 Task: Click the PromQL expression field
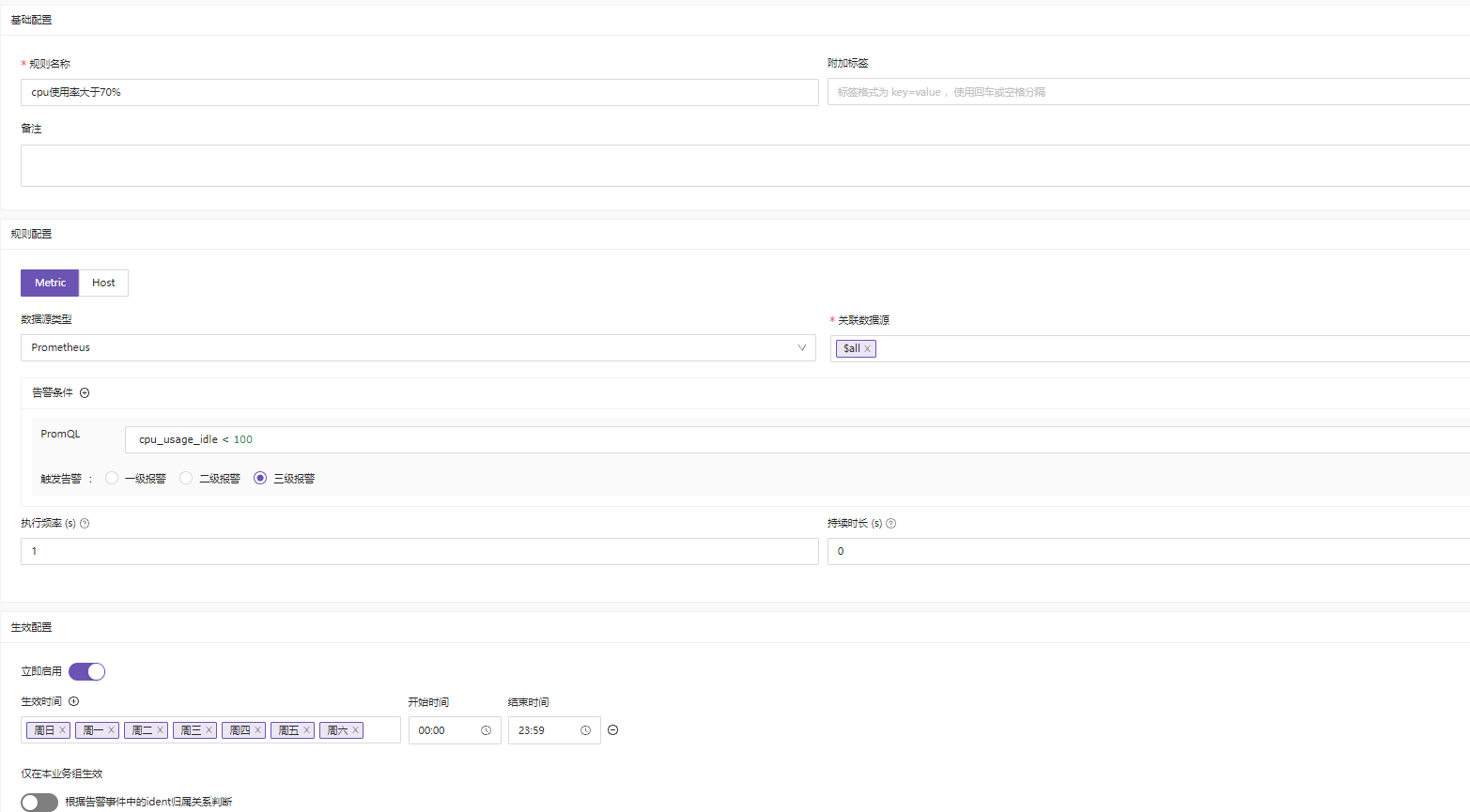[797, 439]
